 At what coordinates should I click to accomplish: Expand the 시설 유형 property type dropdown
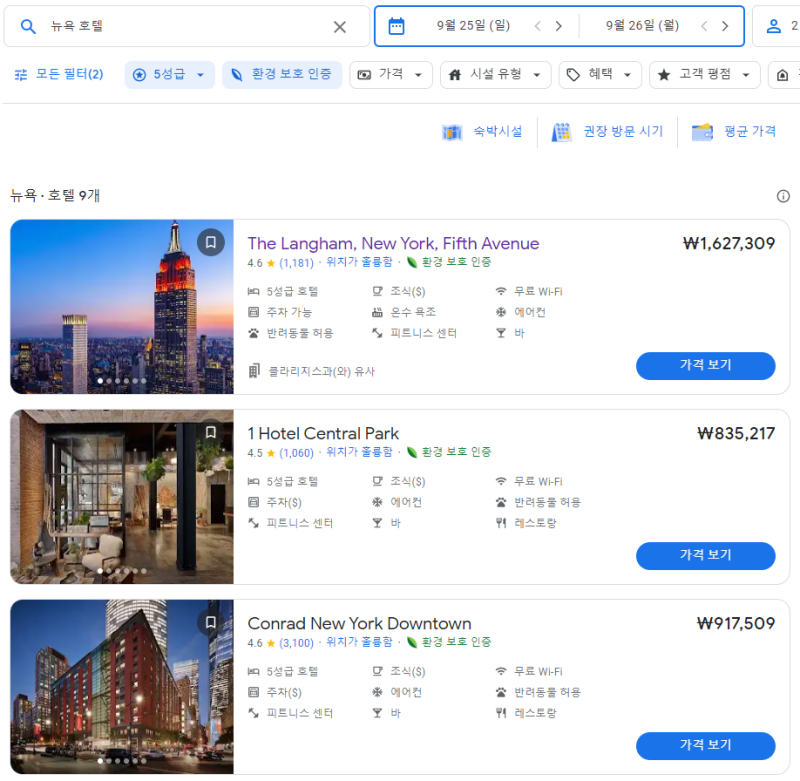pos(495,75)
